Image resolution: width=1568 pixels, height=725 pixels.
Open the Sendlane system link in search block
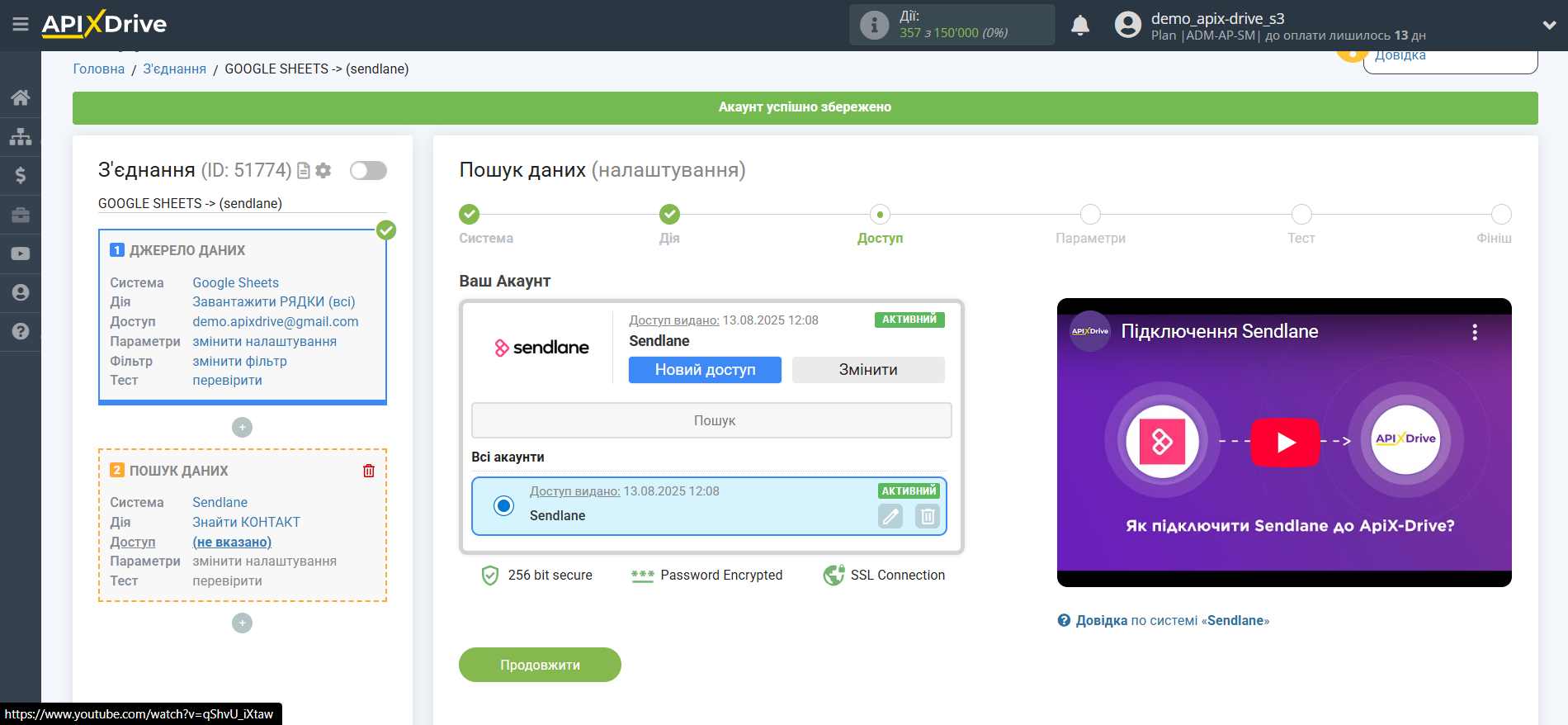tap(220, 502)
